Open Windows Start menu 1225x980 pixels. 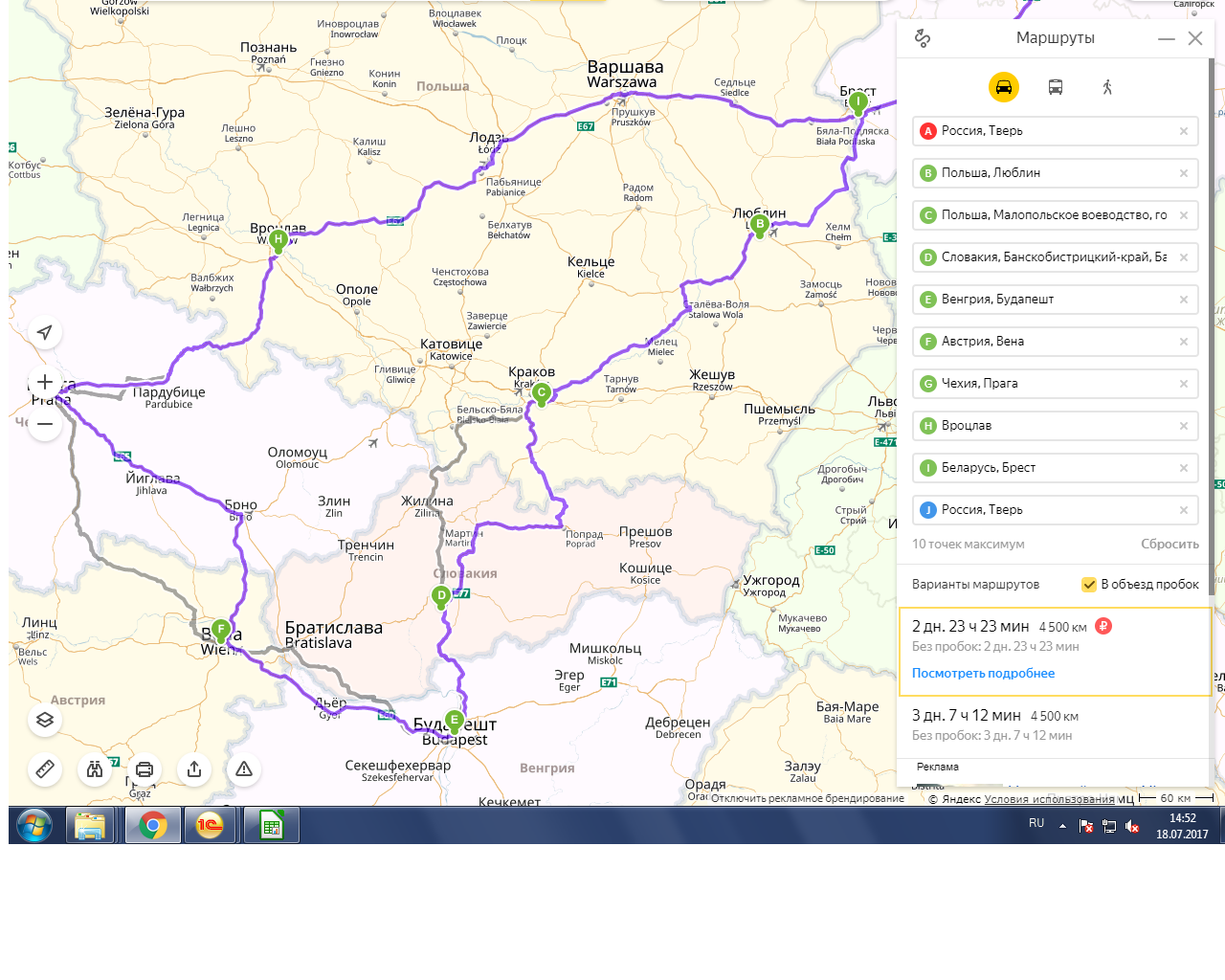coord(34,825)
